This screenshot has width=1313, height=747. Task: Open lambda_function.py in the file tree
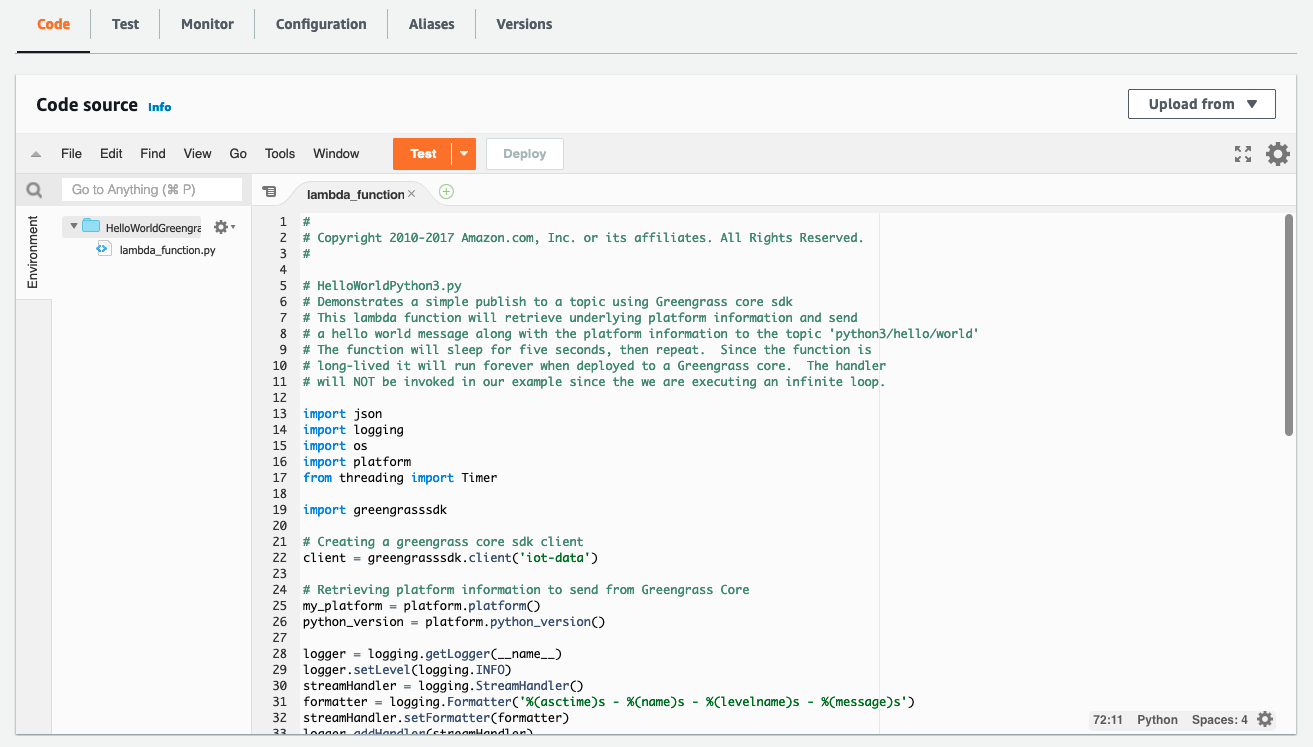click(x=167, y=250)
